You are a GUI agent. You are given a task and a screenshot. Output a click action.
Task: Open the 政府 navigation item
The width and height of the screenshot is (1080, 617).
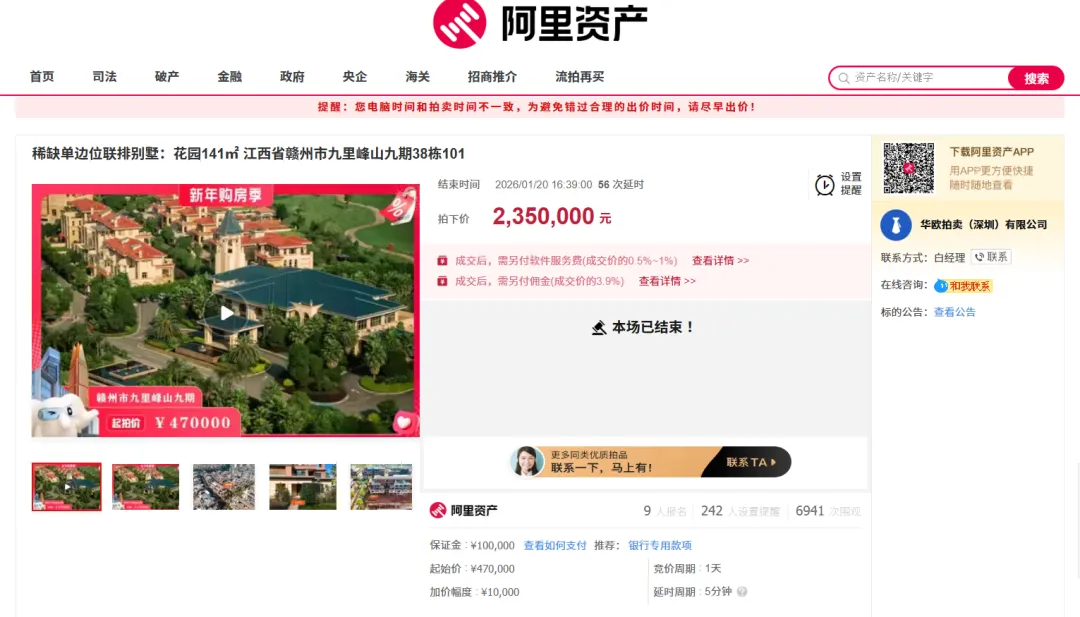pyautogui.click(x=293, y=76)
